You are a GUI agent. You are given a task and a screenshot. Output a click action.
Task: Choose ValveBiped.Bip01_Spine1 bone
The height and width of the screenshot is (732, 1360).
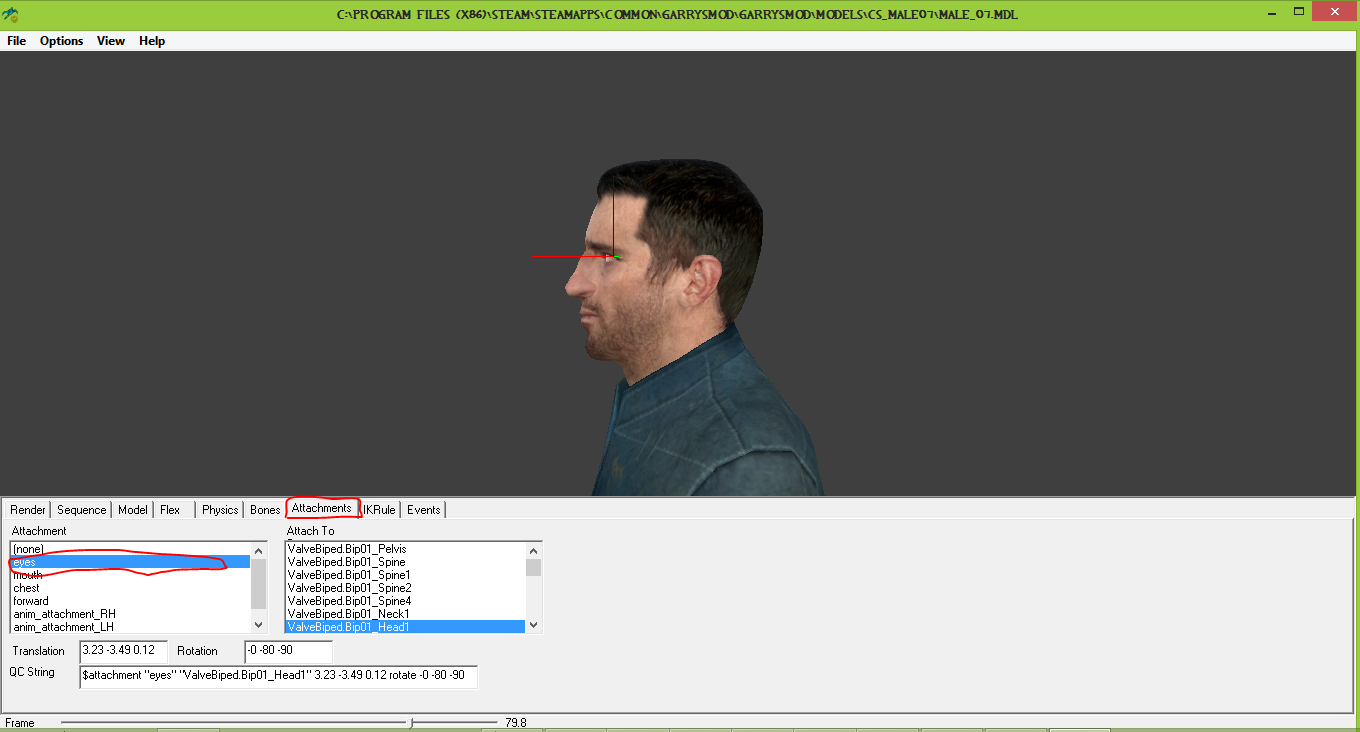point(405,575)
